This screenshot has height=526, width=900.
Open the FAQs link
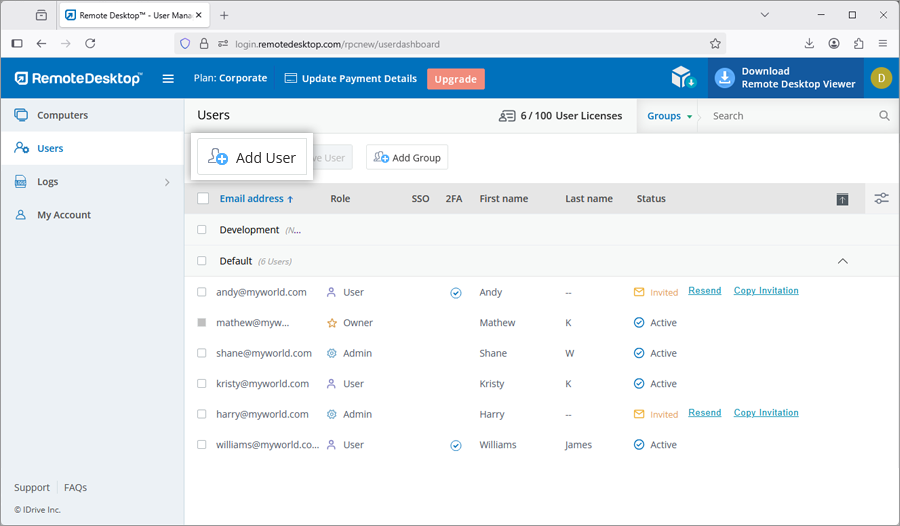(x=75, y=488)
